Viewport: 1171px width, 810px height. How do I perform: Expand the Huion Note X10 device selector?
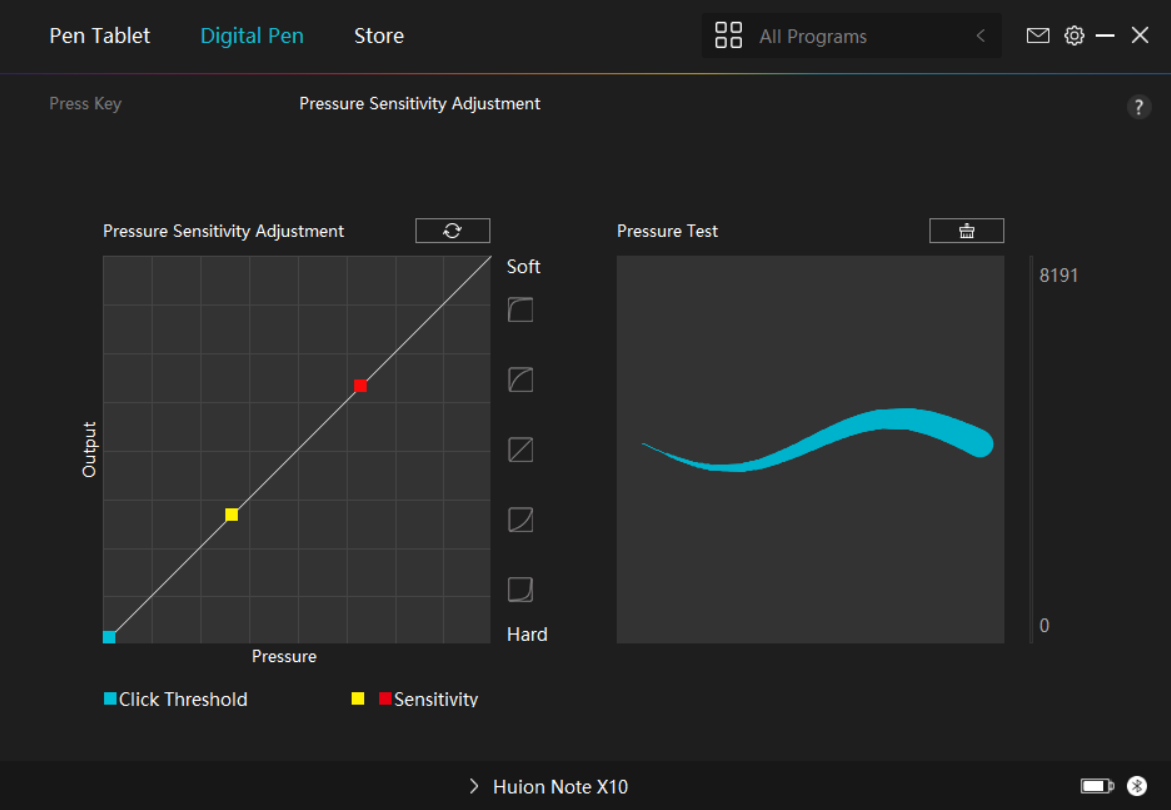(x=549, y=787)
